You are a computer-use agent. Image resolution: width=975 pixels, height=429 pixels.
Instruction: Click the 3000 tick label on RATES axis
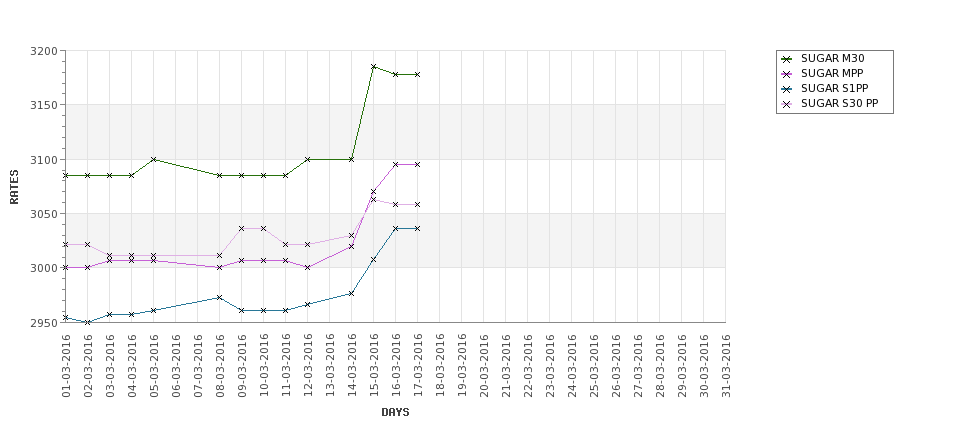click(44, 268)
